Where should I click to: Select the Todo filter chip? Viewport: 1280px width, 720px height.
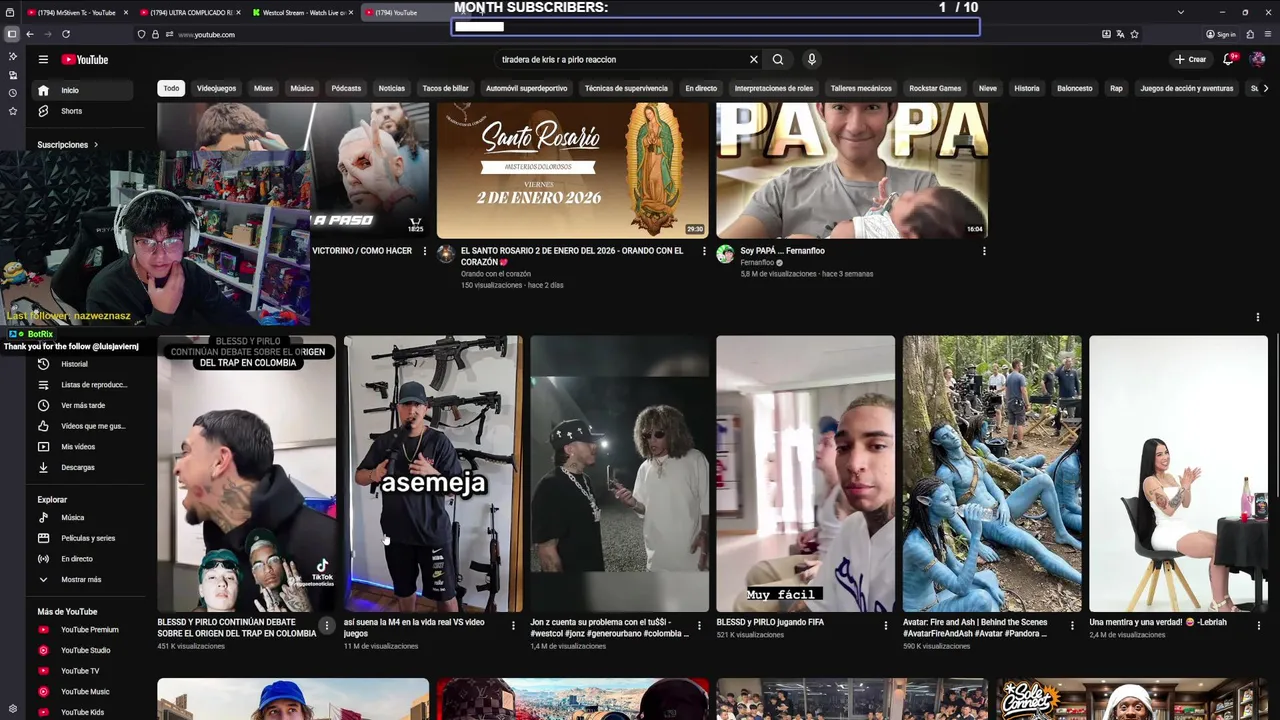coord(172,88)
